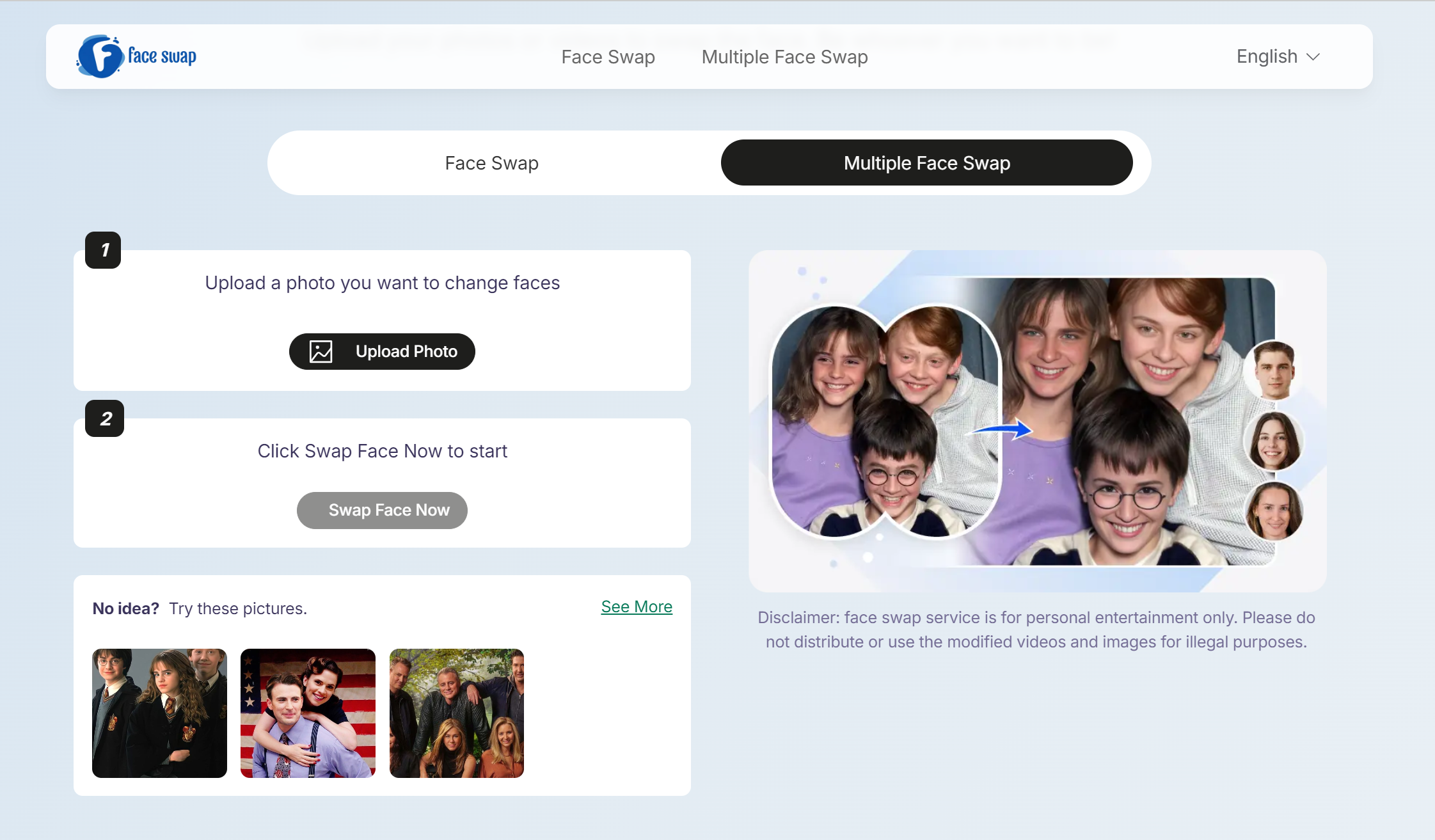Choose the outdoor group sample picture
This screenshot has width=1435, height=840.
tap(457, 713)
